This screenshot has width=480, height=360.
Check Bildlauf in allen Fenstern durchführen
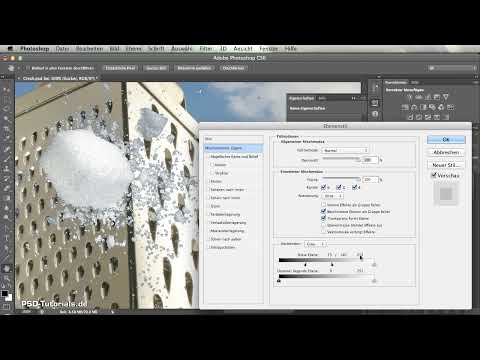pyautogui.click(x=27, y=68)
